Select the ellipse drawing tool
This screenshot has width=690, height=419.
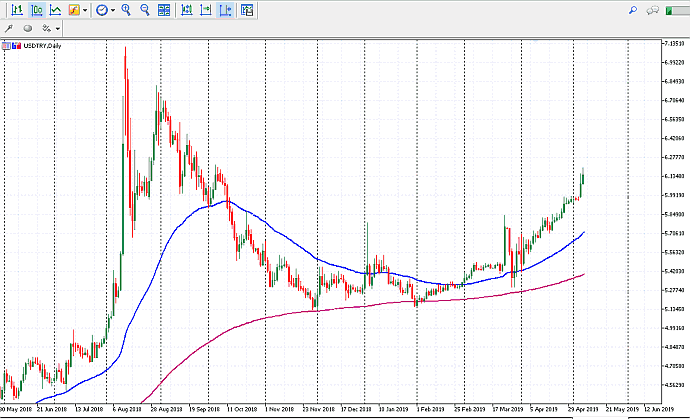[28, 29]
